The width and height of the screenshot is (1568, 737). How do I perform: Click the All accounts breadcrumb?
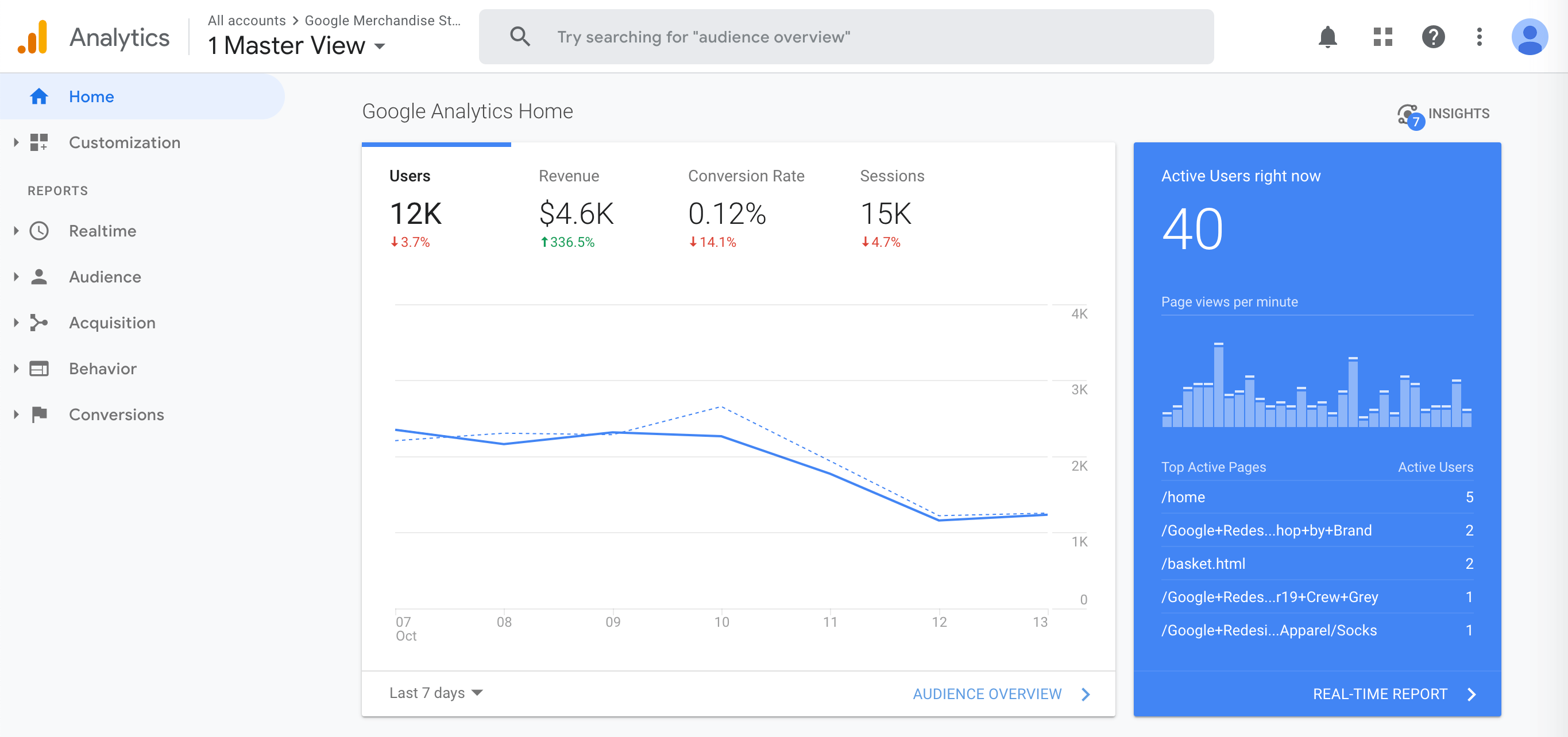(x=246, y=21)
